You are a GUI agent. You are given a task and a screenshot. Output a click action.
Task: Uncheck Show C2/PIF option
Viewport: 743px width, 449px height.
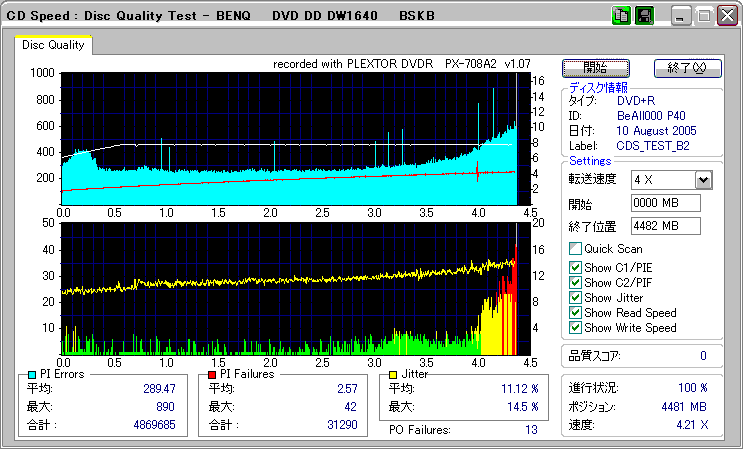pos(575,282)
